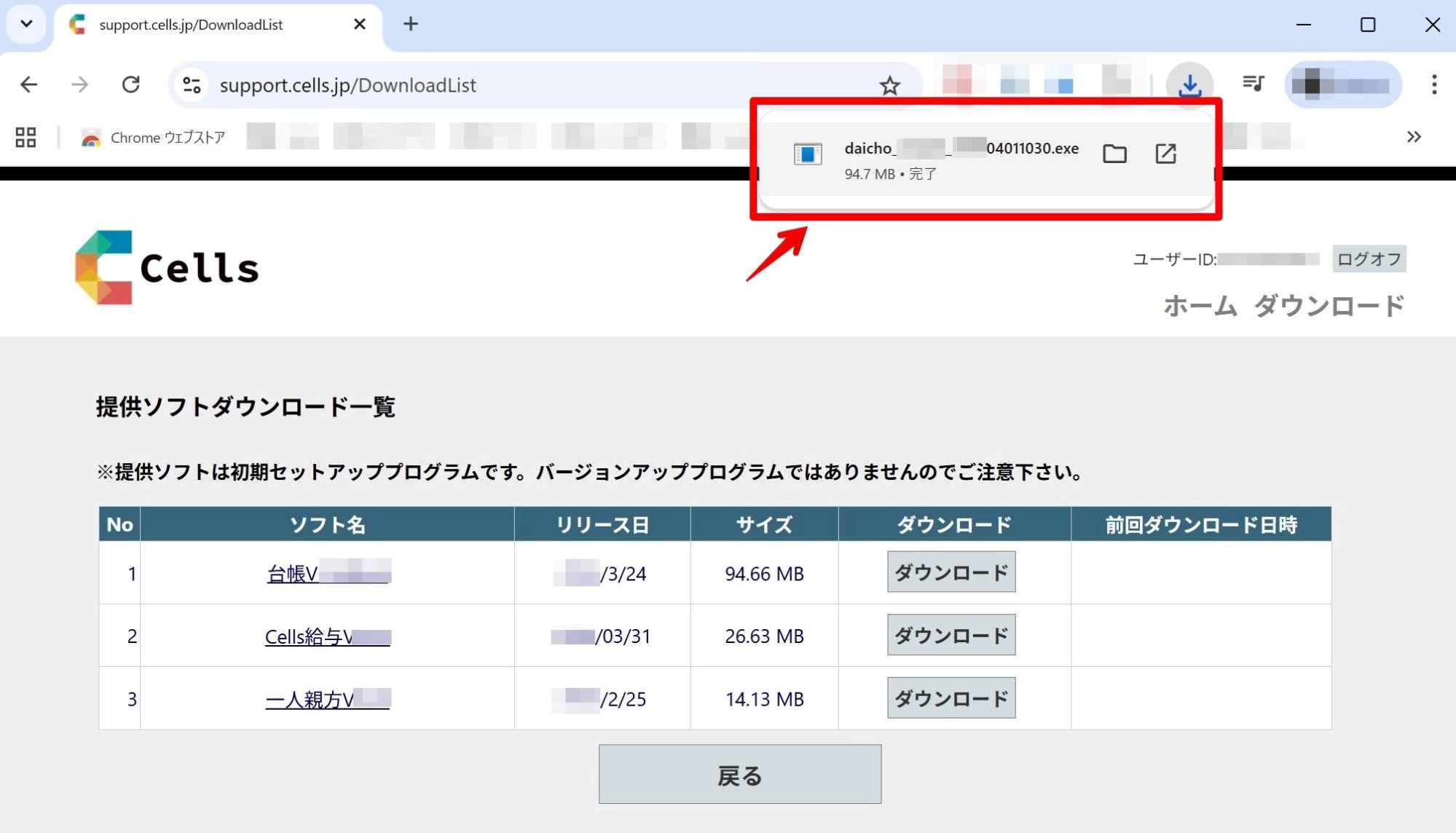Open the Chrome profile button
1456x833 pixels.
pyautogui.click(x=1343, y=84)
